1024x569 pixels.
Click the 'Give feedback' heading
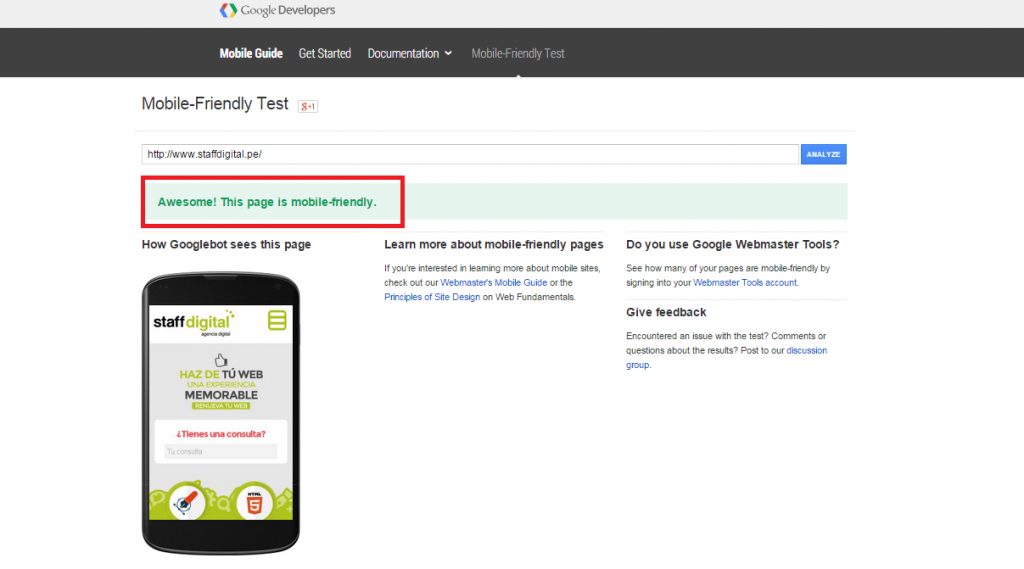pyautogui.click(x=666, y=312)
